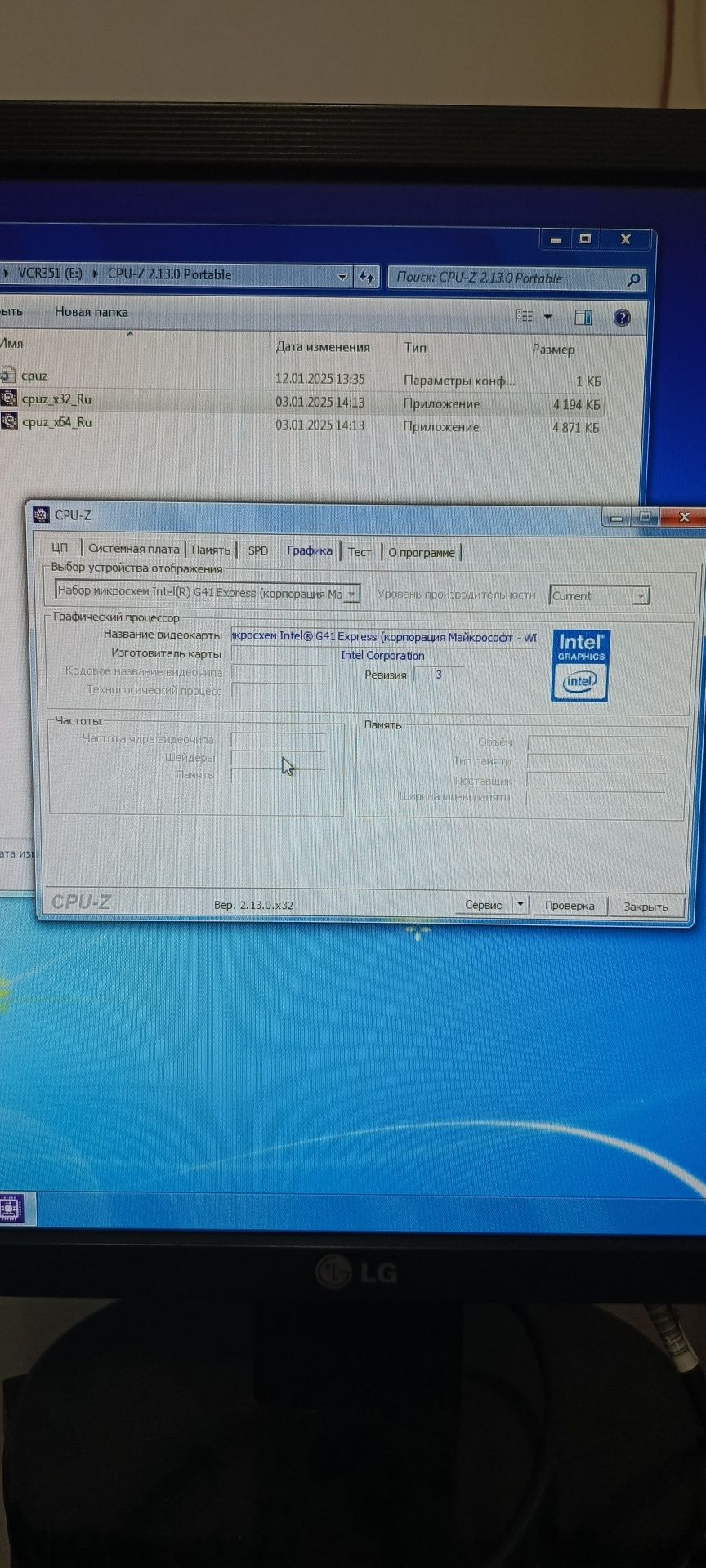Open the Тест tab

pyautogui.click(x=360, y=552)
